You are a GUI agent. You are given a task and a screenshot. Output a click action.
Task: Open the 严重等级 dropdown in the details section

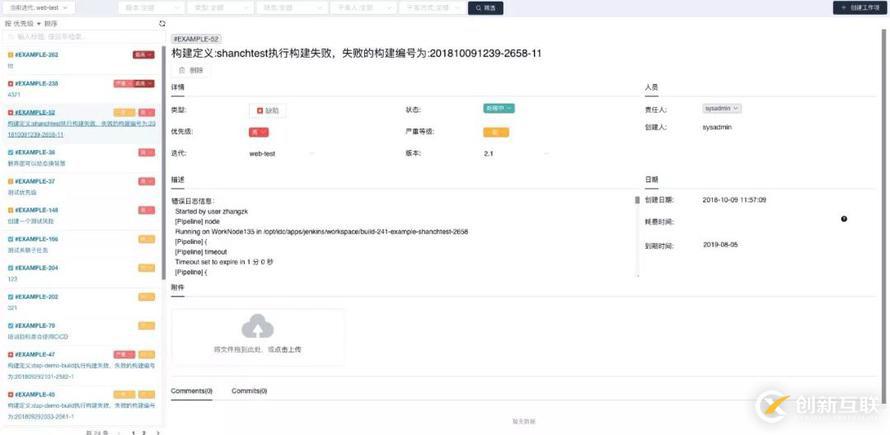(x=496, y=132)
